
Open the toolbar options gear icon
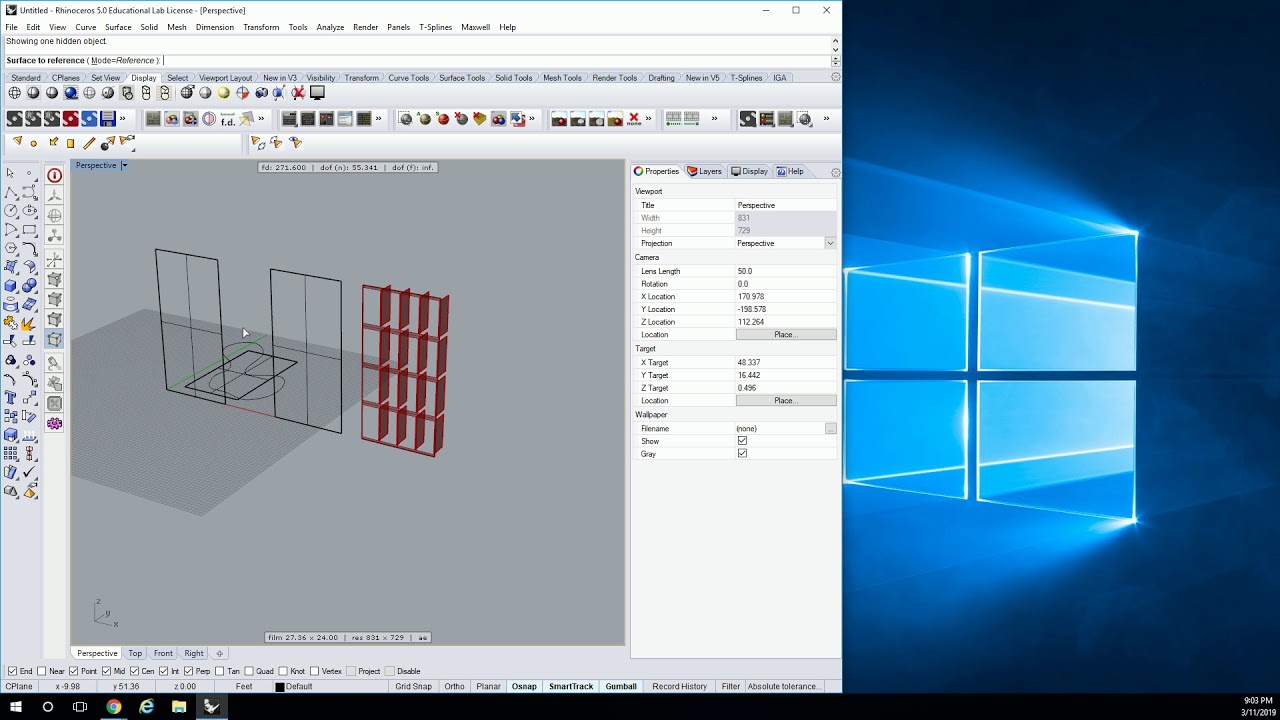pos(836,77)
